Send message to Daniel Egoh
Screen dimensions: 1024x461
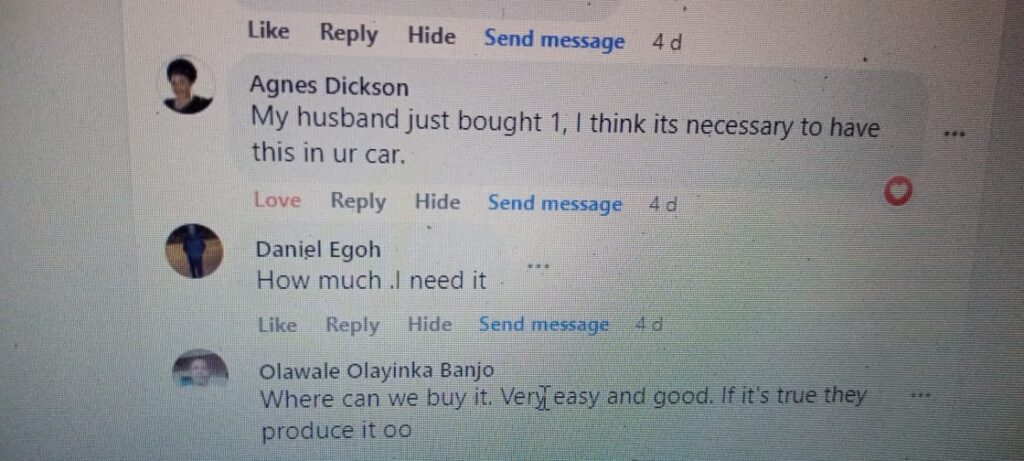[544, 325]
